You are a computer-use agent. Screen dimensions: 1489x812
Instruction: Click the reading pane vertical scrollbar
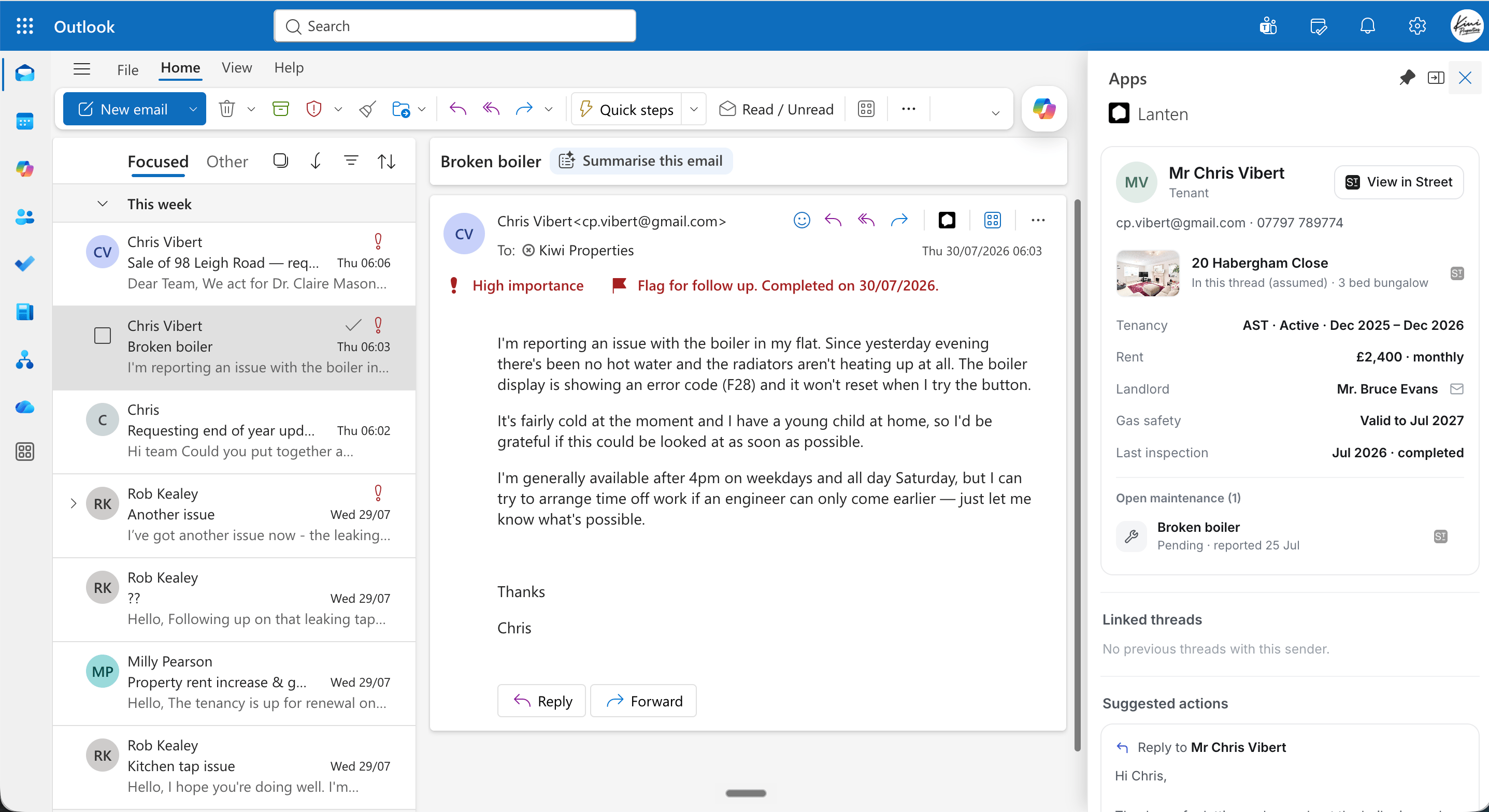(1077, 475)
